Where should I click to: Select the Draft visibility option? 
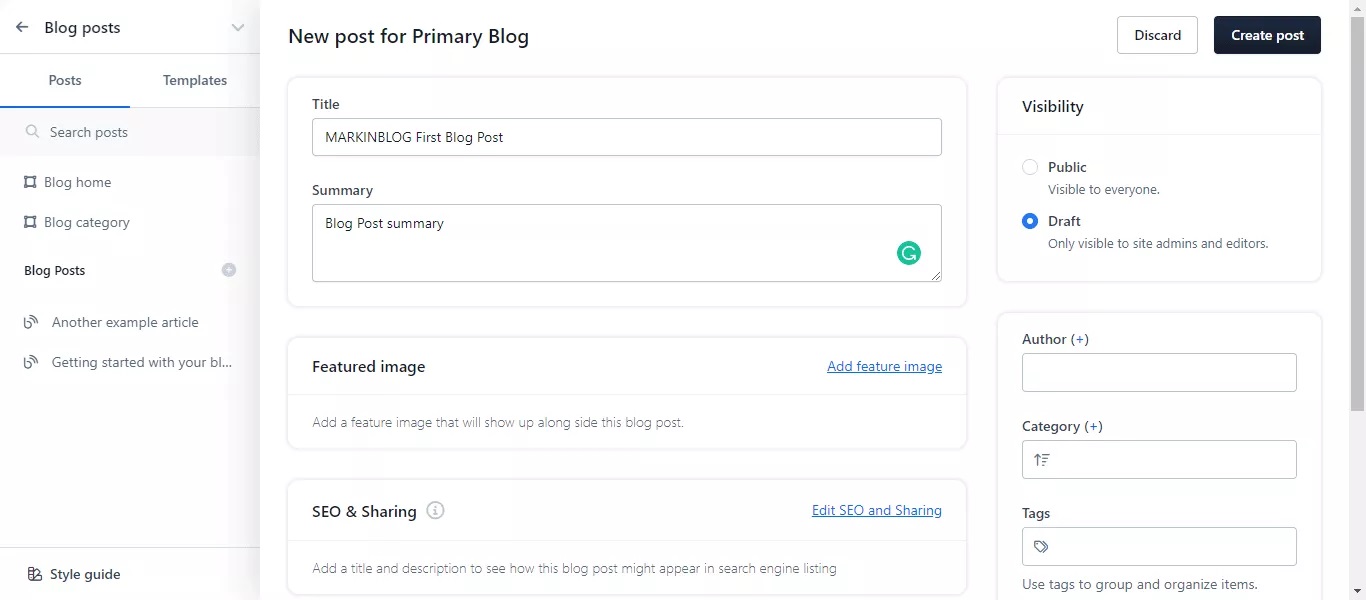[x=1030, y=221]
